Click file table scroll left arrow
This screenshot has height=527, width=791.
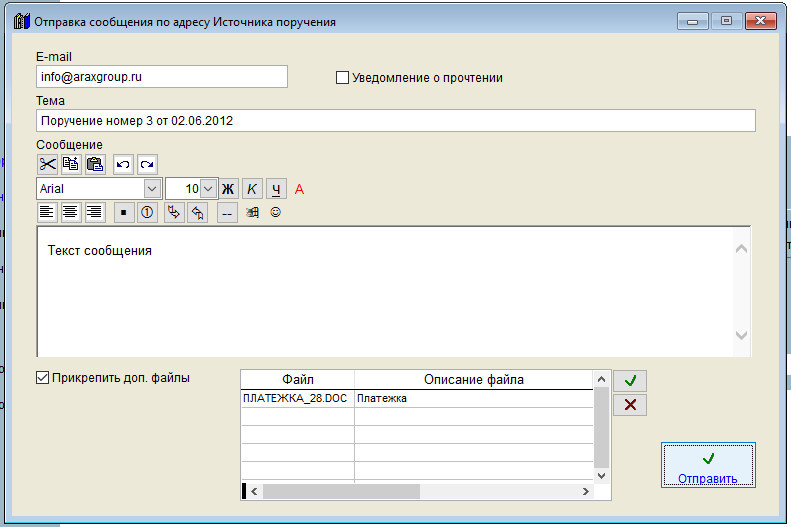click(254, 491)
